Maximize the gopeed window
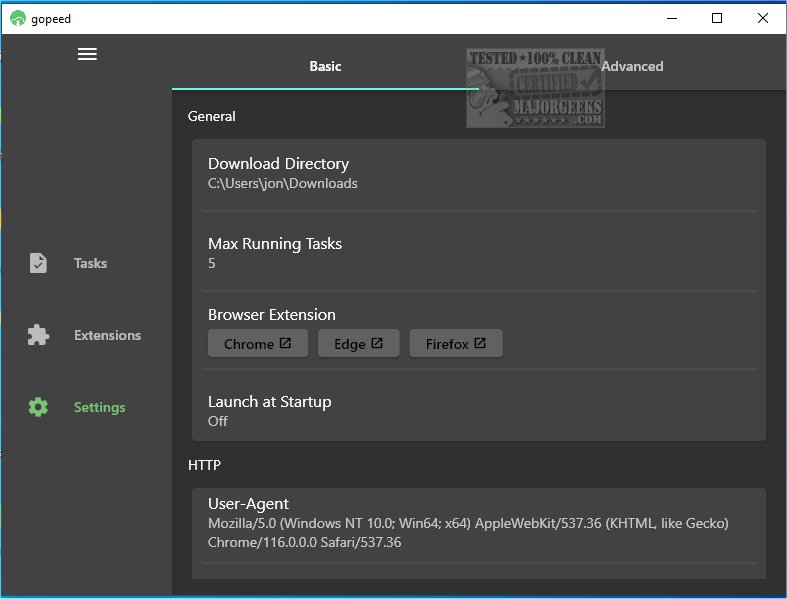Viewport: 787px width, 599px height. pos(717,19)
